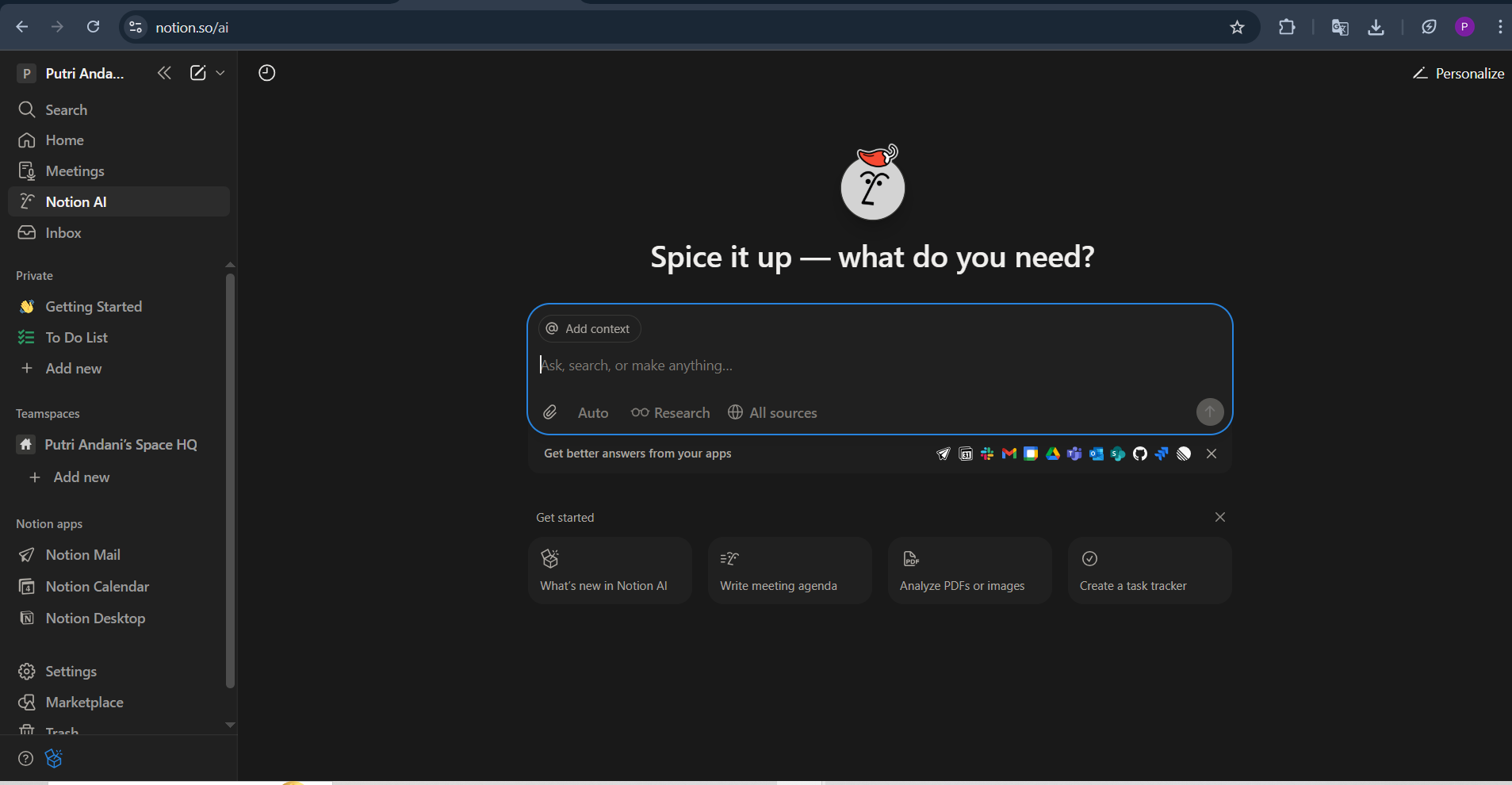Go to Meetings in the sidebar
Image resolution: width=1512 pixels, height=785 pixels.
pyautogui.click(x=75, y=170)
